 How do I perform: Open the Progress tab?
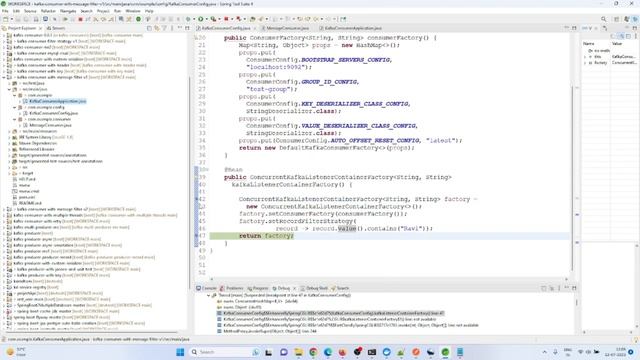(x=258, y=288)
